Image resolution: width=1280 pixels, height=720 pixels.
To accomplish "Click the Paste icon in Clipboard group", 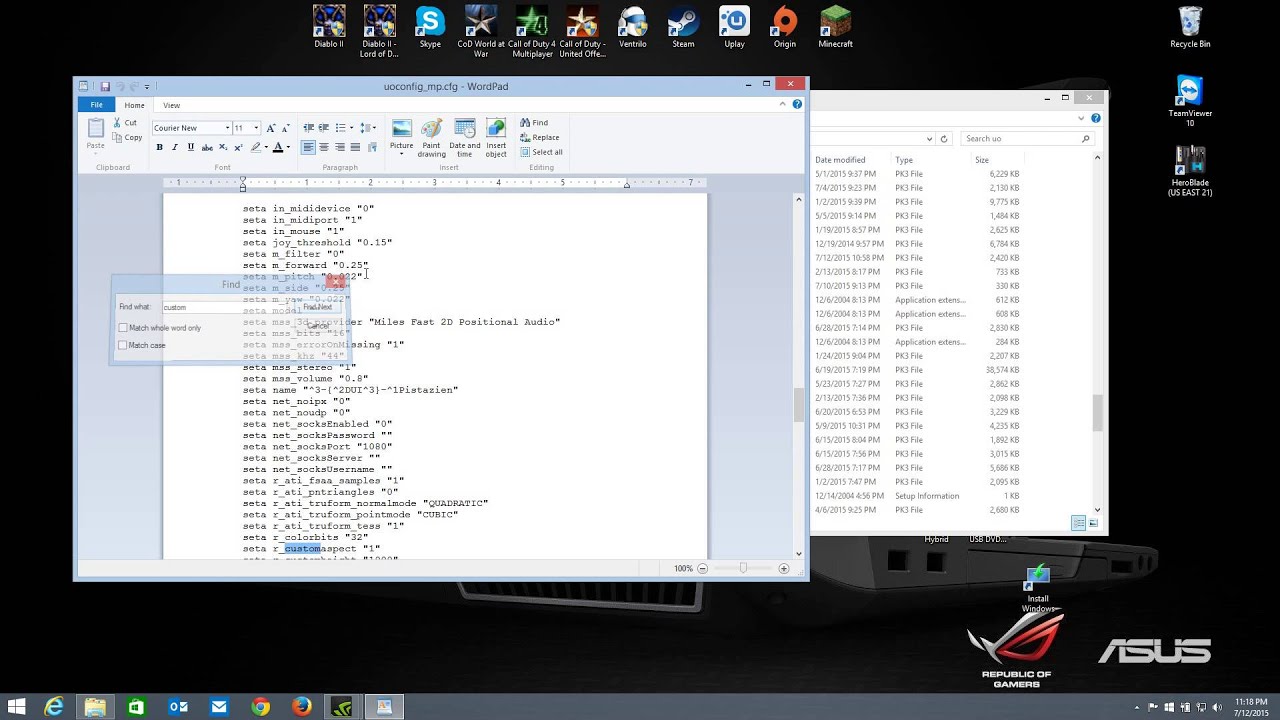I will [96, 128].
